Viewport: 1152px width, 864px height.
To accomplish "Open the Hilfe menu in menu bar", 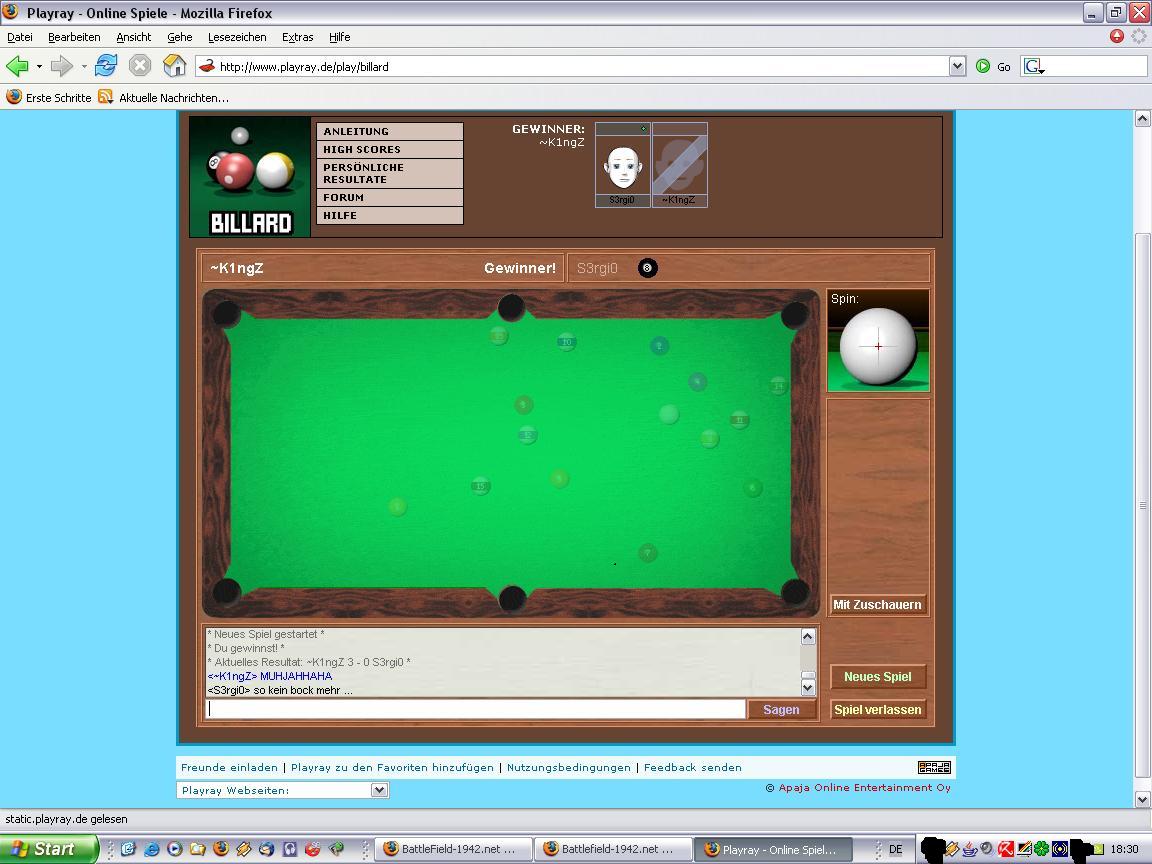I will coord(339,37).
